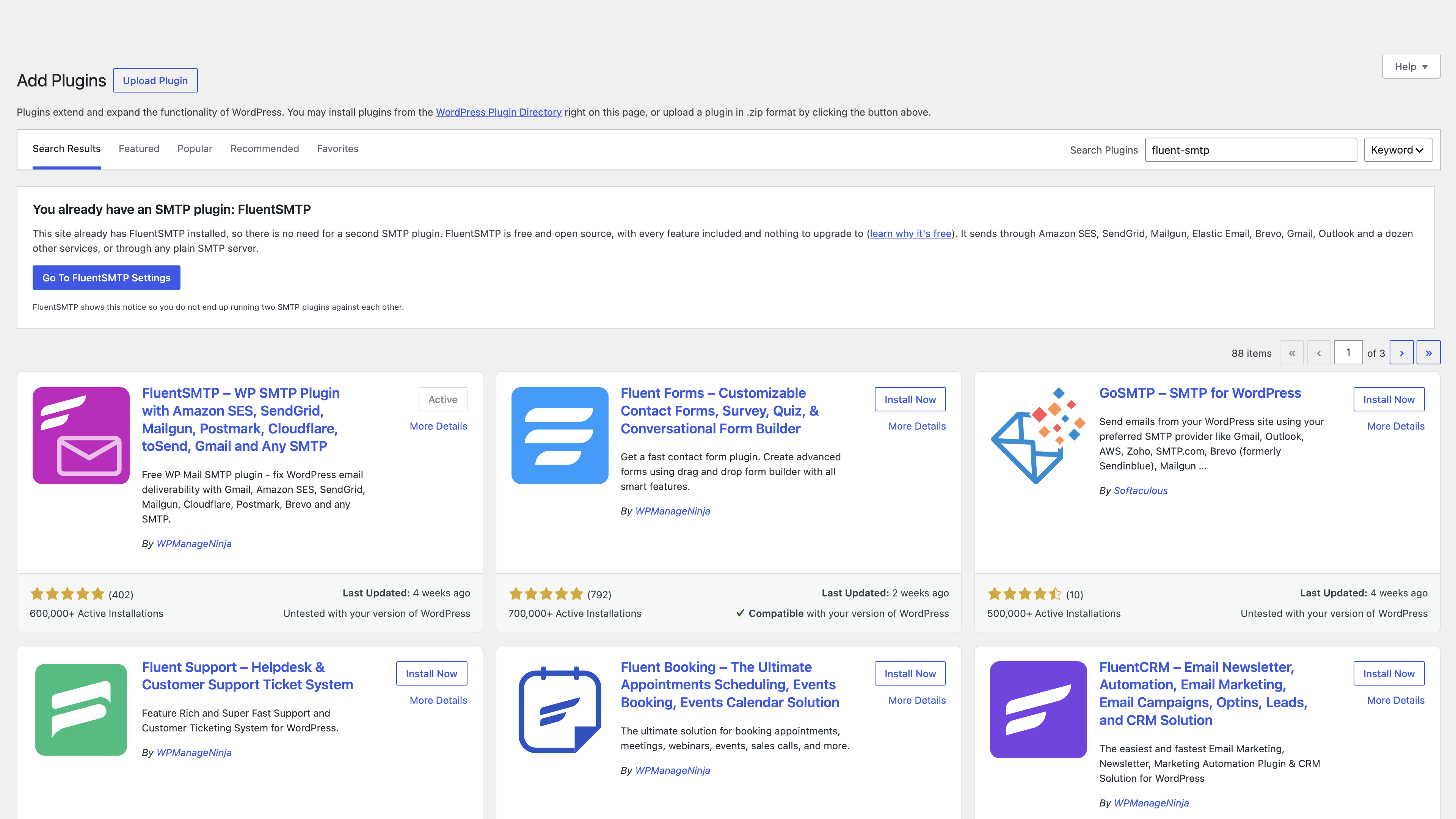Click the Softaculous author link
Screen dimensions: 1456x819
tap(1140, 491)
